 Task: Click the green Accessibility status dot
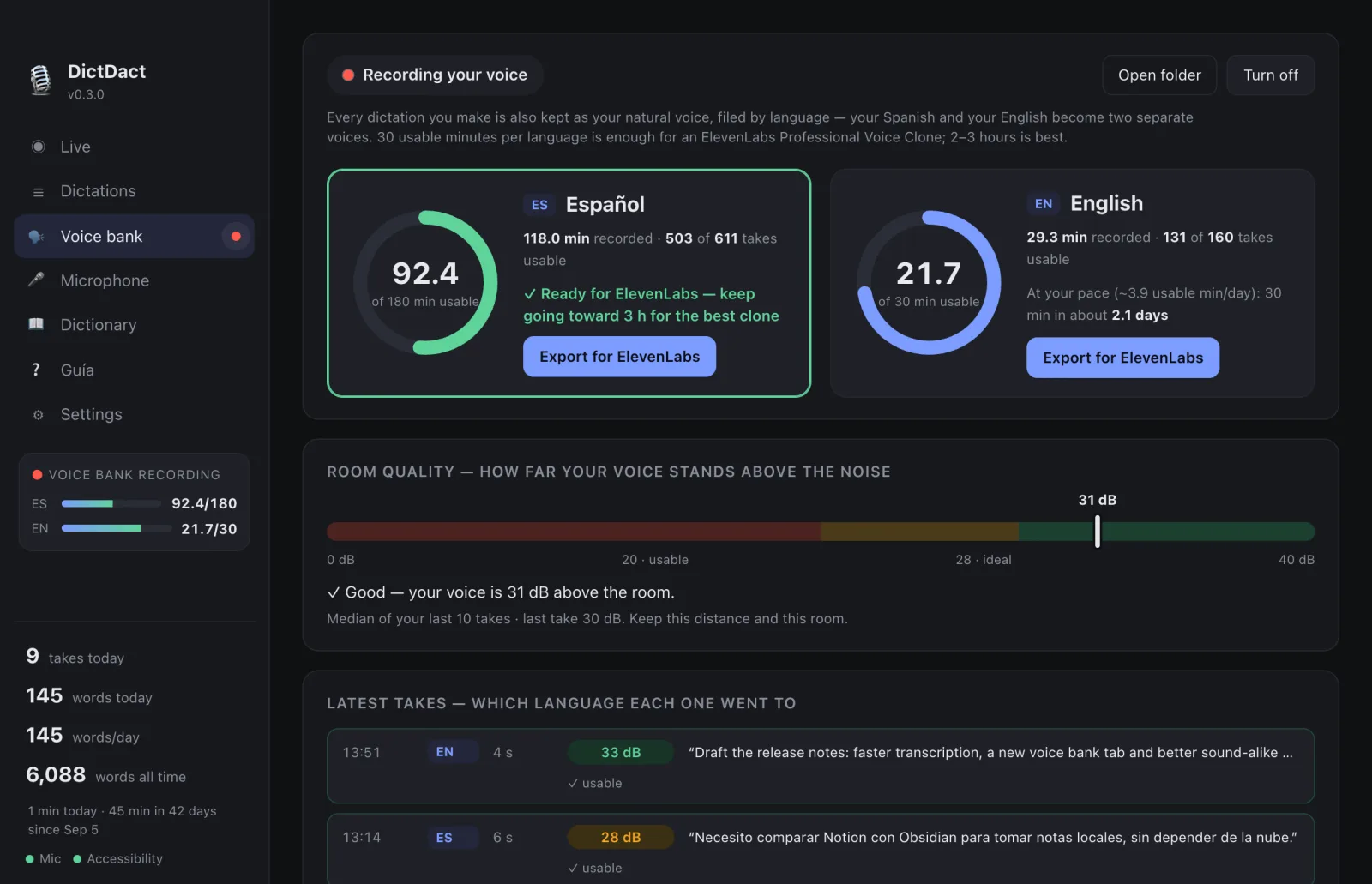click(x=77, y=859)
